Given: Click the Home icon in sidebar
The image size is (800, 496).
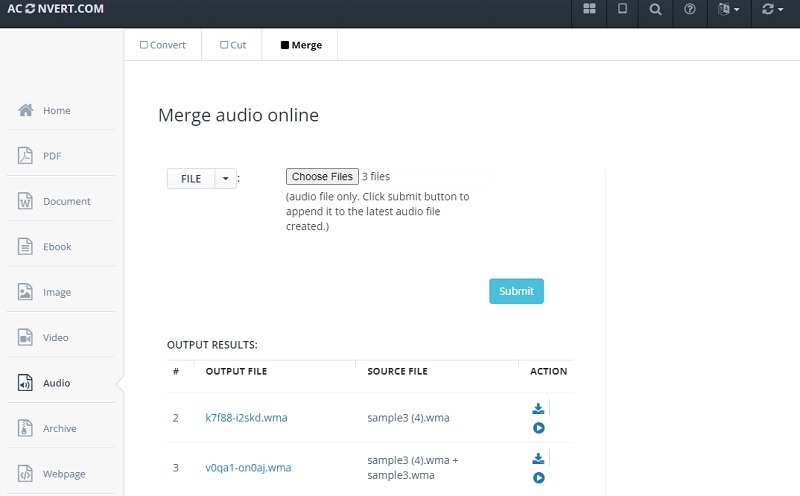Looking at the screenshot, I should tap(27, 110).
